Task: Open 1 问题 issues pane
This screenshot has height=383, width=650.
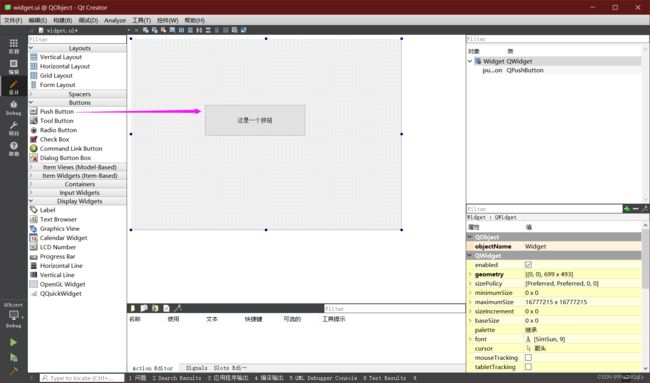Action: pos(138,378)
